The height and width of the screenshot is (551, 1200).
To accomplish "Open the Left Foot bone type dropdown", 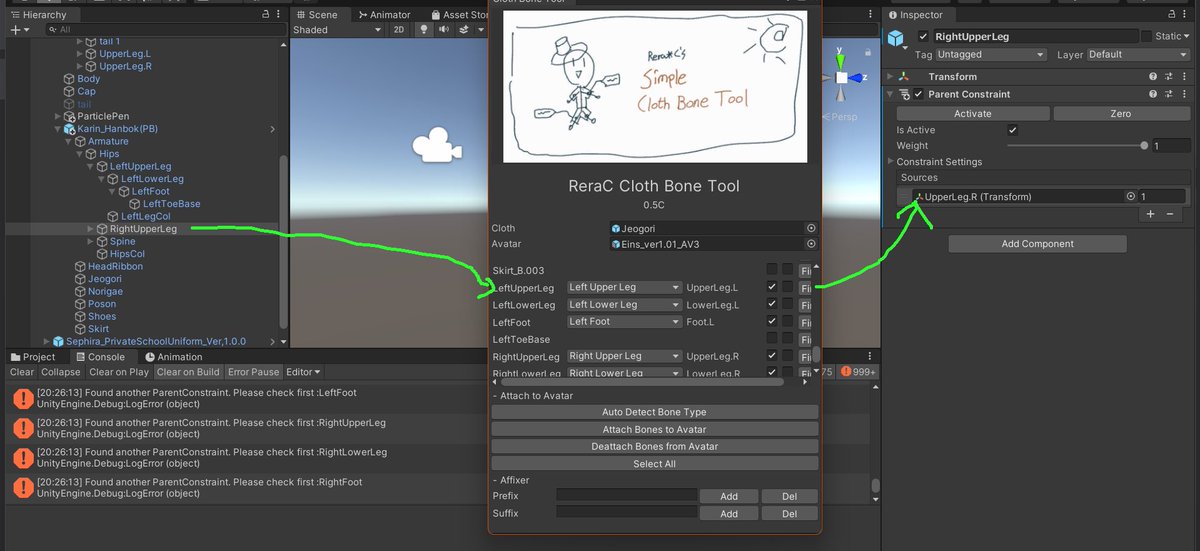I will 624,322.
